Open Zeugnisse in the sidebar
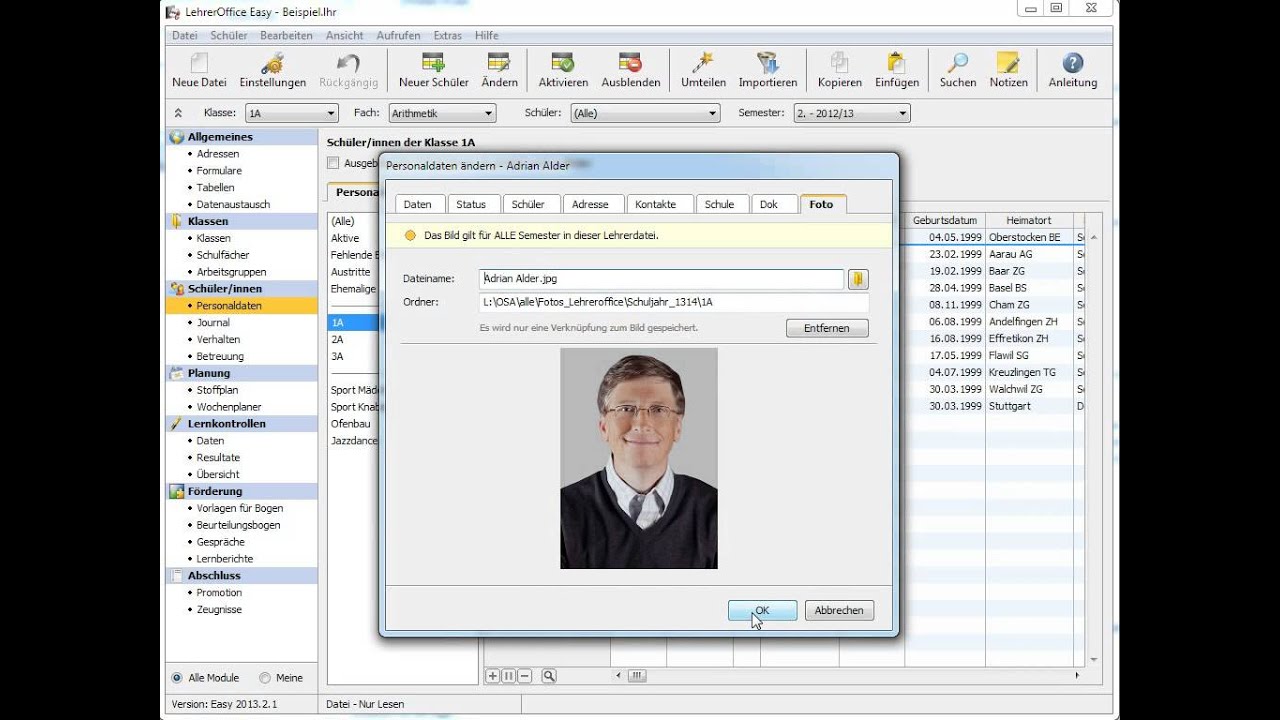 [x=219, y=609]
